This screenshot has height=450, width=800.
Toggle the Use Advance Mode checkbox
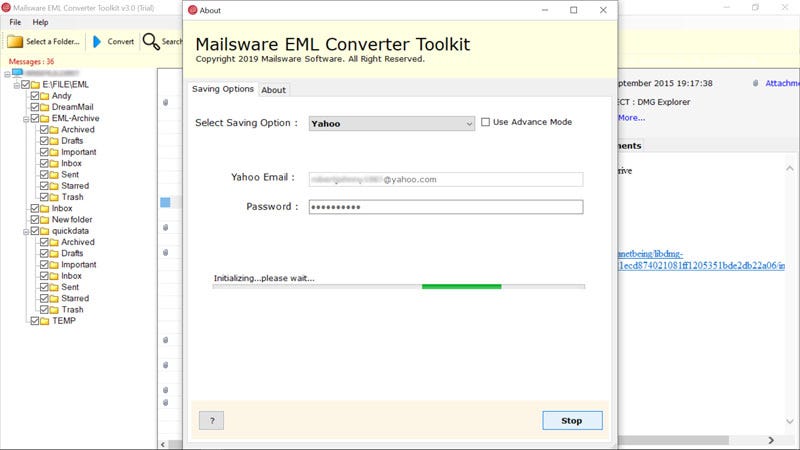485,122
